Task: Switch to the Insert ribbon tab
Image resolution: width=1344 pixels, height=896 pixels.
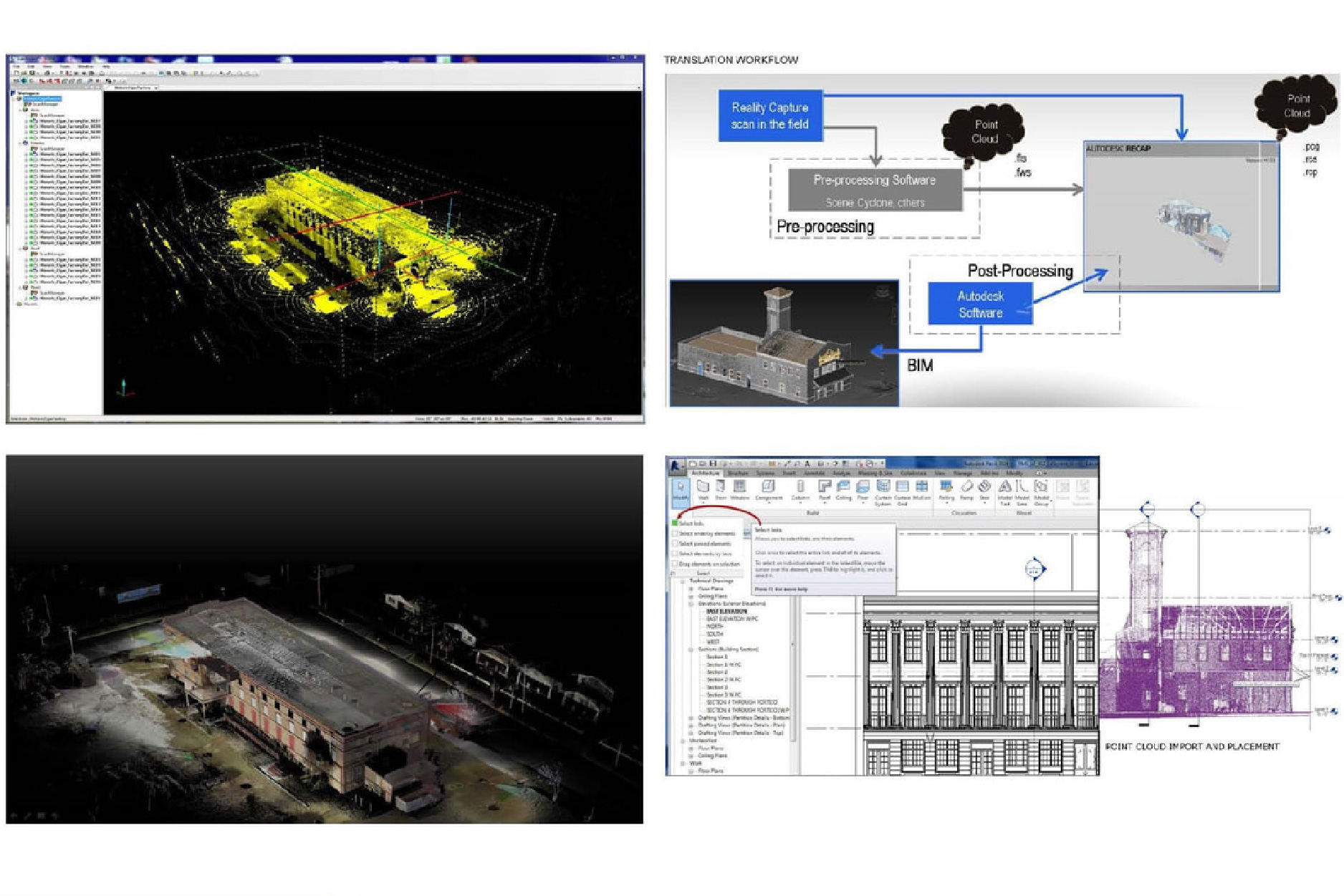Action: point(789,473)
